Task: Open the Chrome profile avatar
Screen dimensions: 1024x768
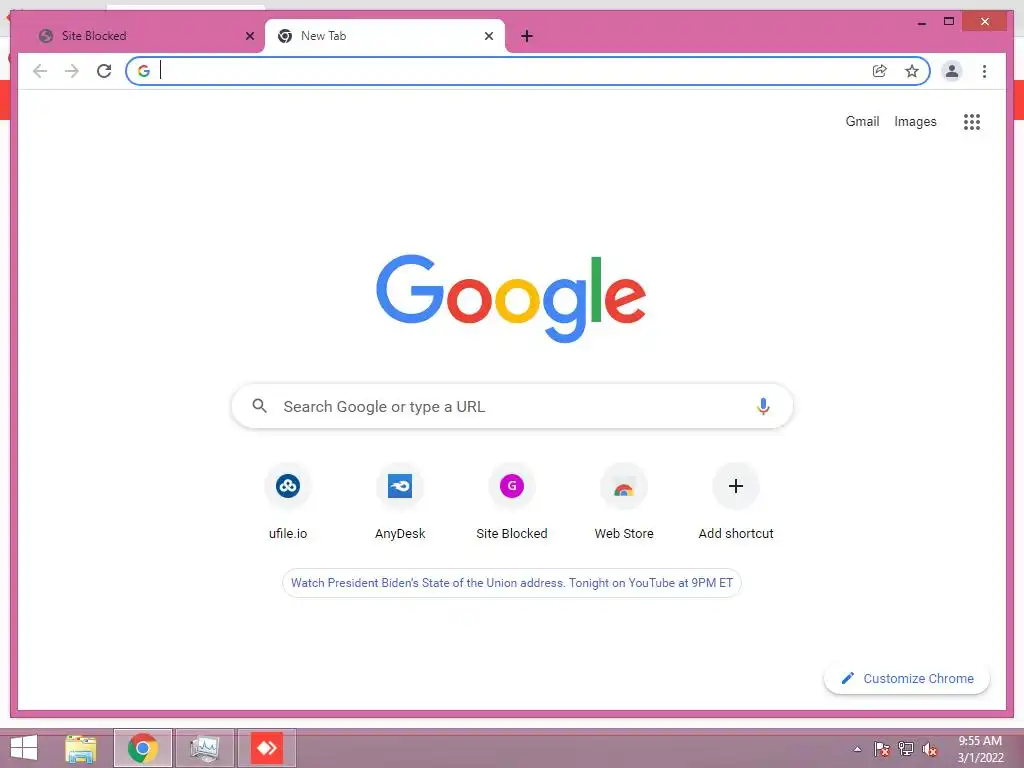Action: pos(952,71)
